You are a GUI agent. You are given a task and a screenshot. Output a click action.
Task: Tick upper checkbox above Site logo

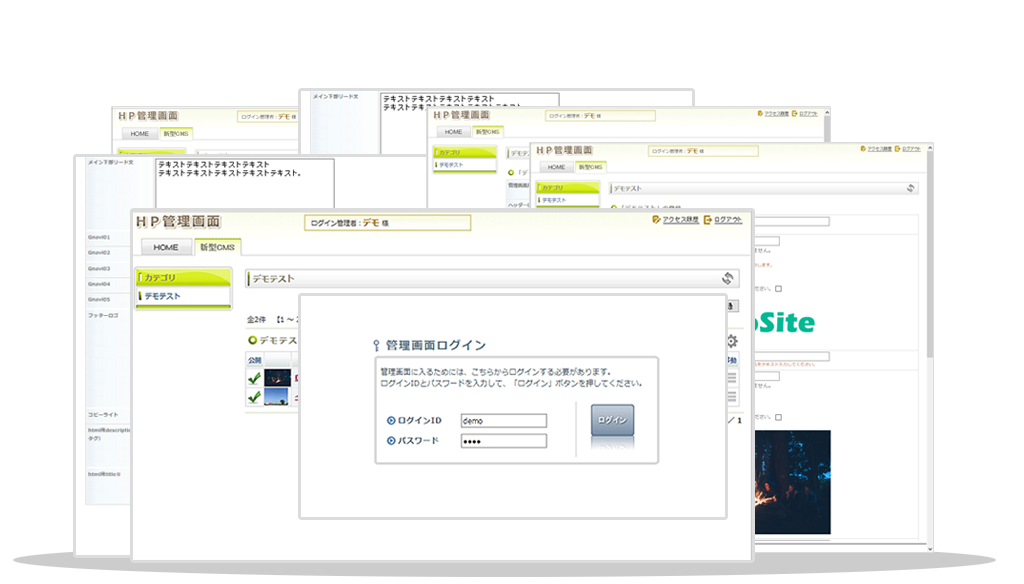click(778, 289)
